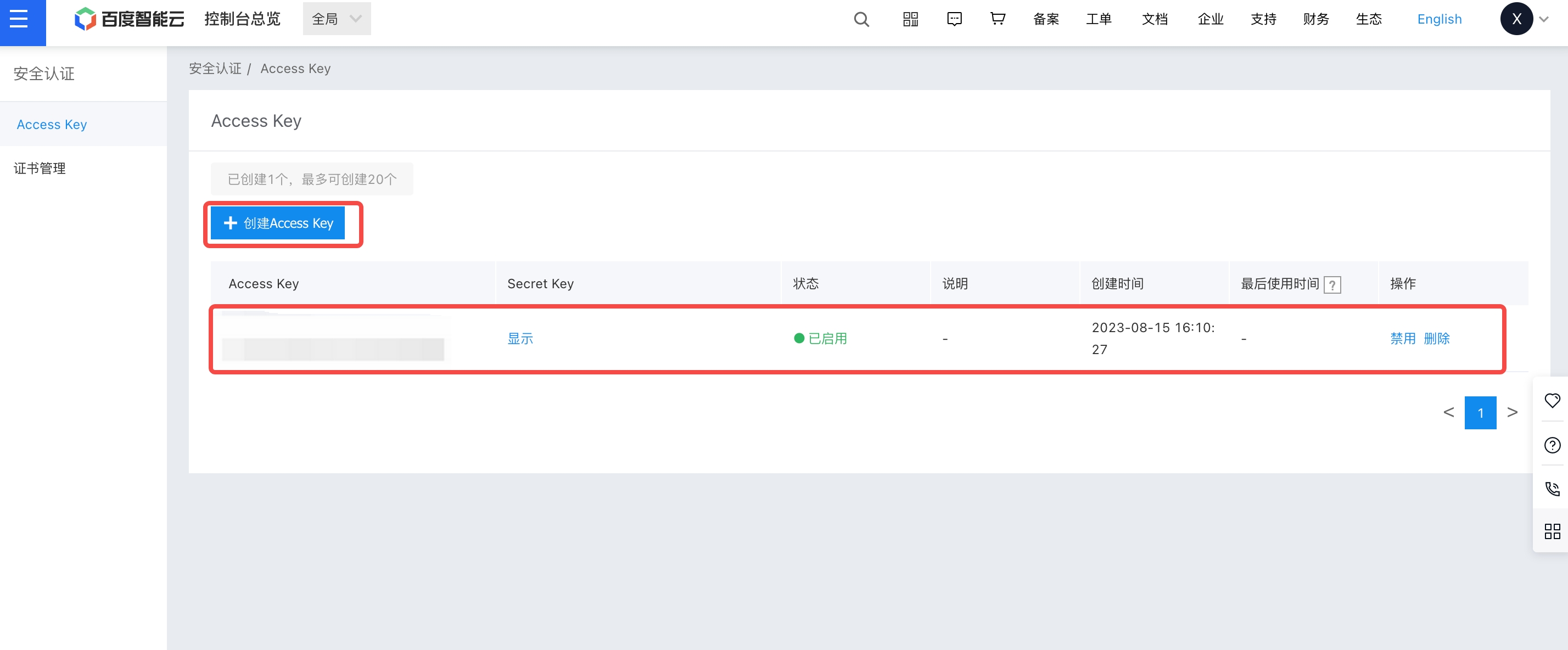This screenshot has height=650, width=1568.
Task: Click the search magnifier icon
Action: pyautogui.click(x=861, y=19)
